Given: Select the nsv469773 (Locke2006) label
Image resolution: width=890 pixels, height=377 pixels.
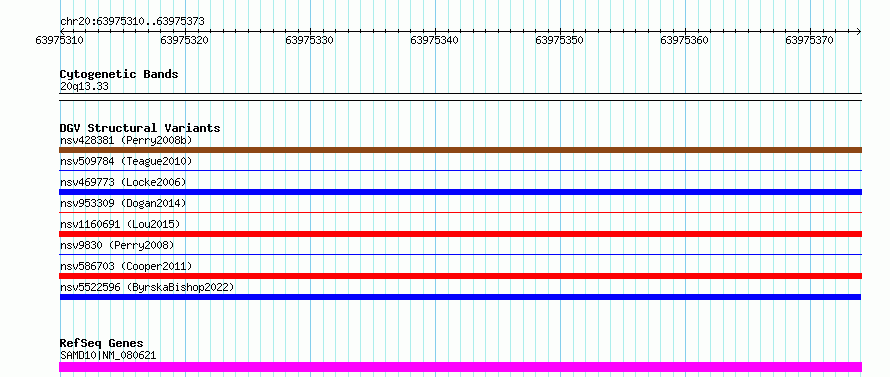Looking at the screenshot, I should (123, 182).
